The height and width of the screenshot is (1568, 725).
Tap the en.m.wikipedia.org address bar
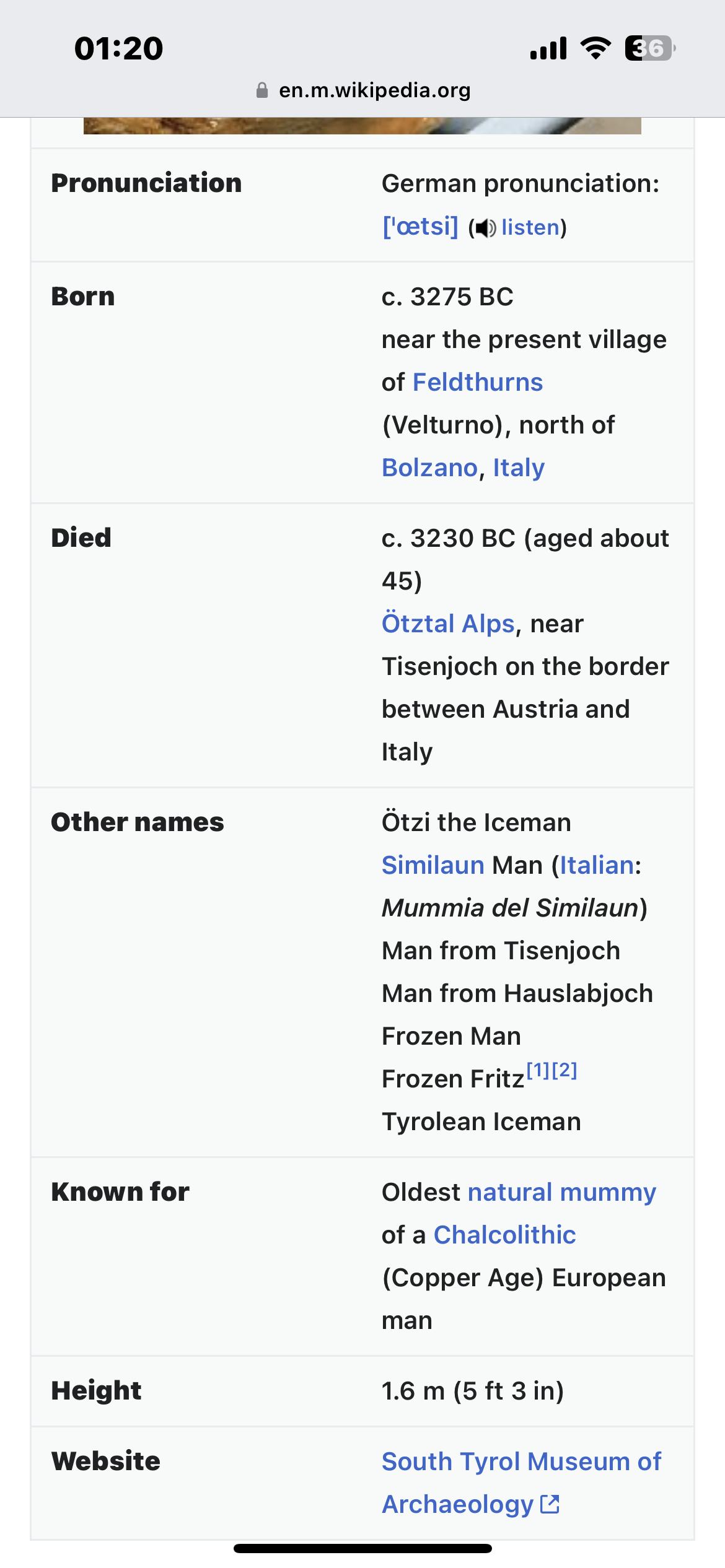[x=363, y=90]
